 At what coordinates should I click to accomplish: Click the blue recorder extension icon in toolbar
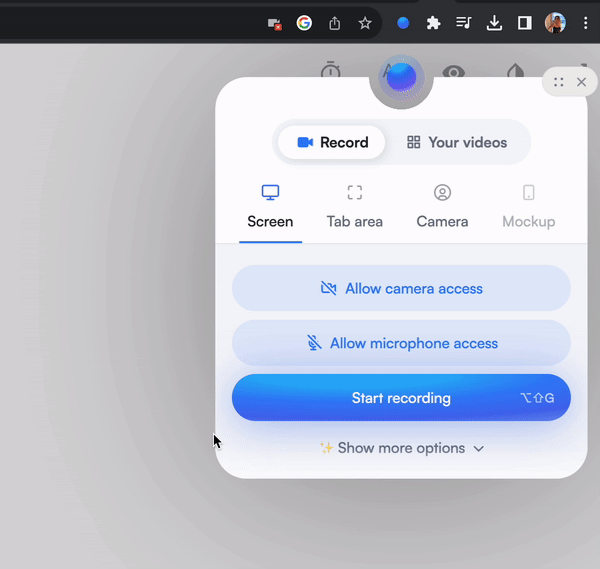pos(403,23)
